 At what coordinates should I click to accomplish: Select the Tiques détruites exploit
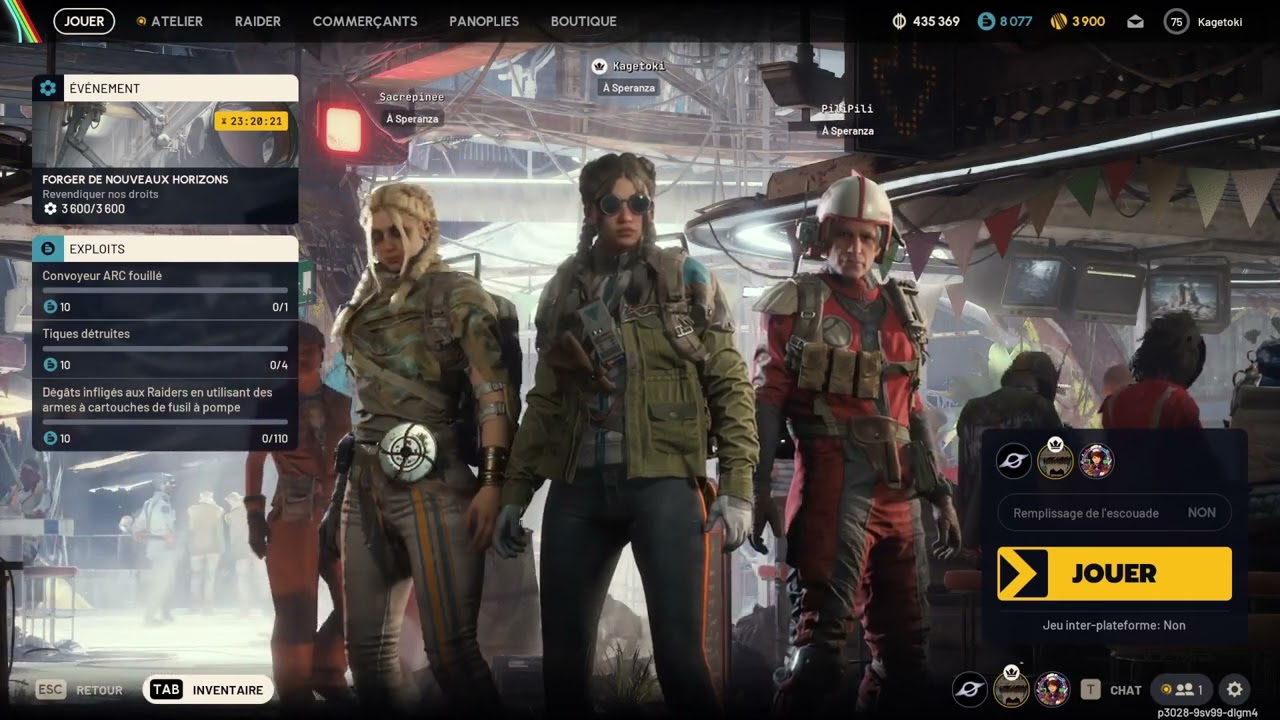165,349
